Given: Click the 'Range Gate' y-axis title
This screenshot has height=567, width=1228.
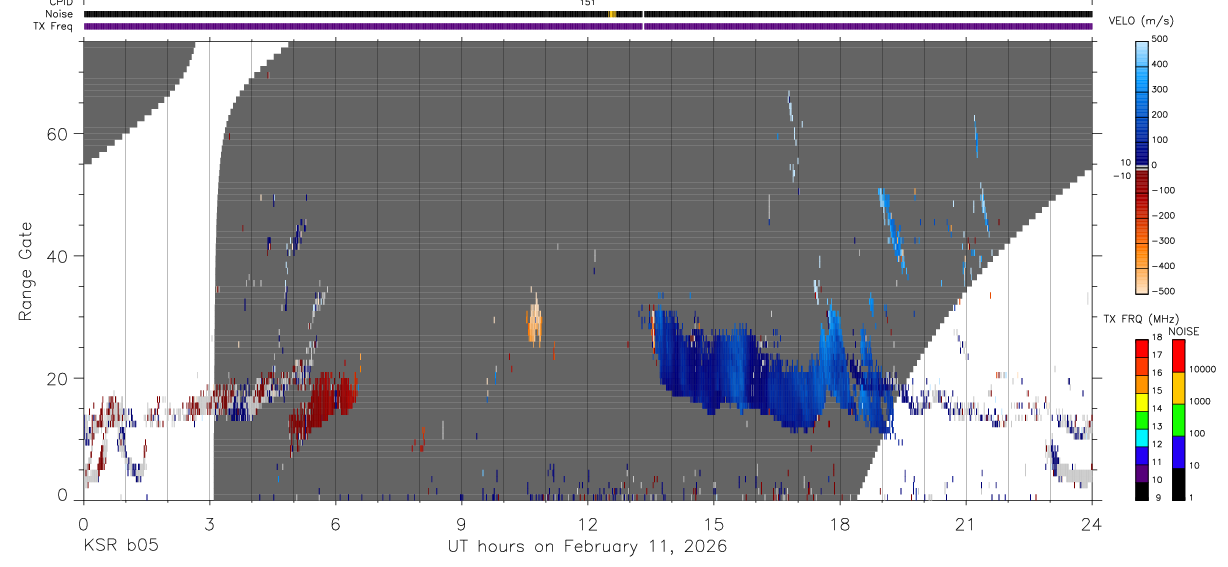Looking at the screenshot, I should click(27, 272).
